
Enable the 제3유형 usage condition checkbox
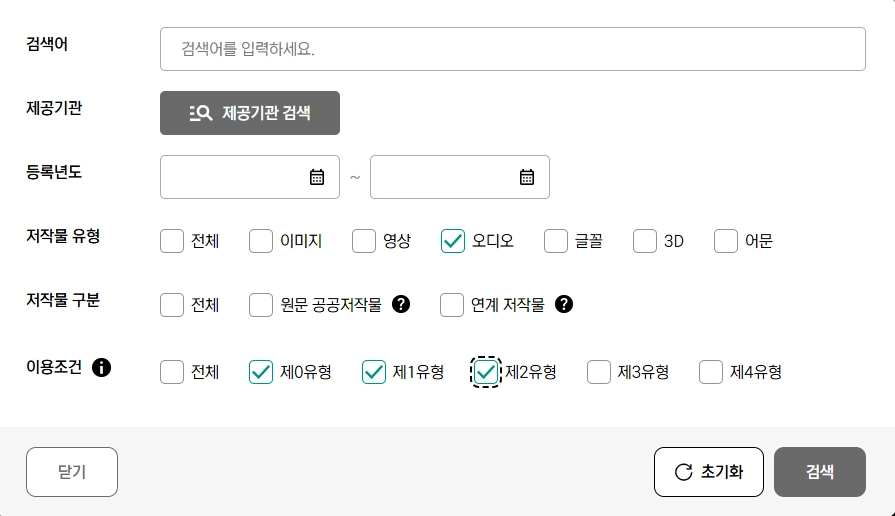point(599,372)
